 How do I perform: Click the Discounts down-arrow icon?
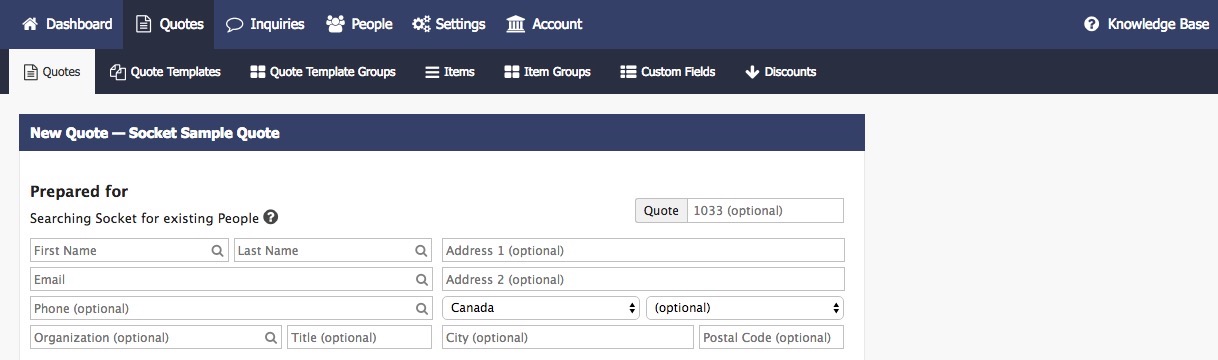point(752,72)
